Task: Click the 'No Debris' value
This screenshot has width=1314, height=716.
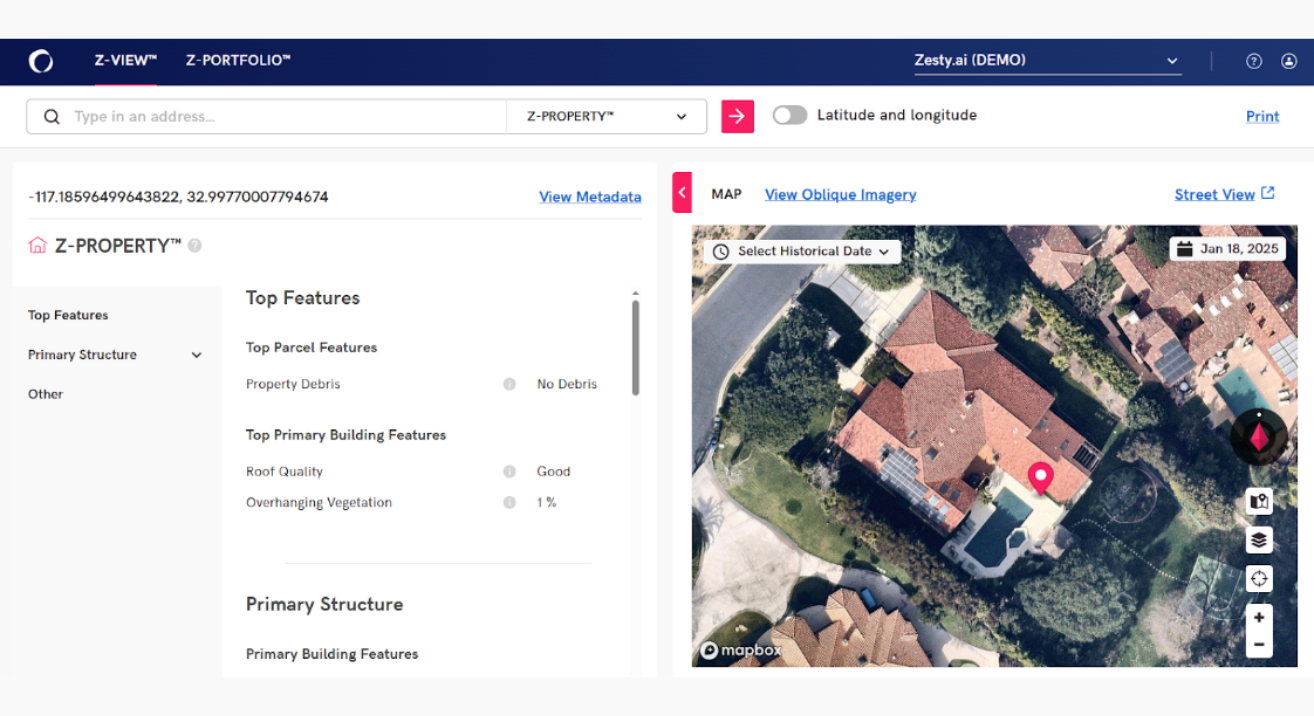Action: pyautogui.click(x=567, y=384)
